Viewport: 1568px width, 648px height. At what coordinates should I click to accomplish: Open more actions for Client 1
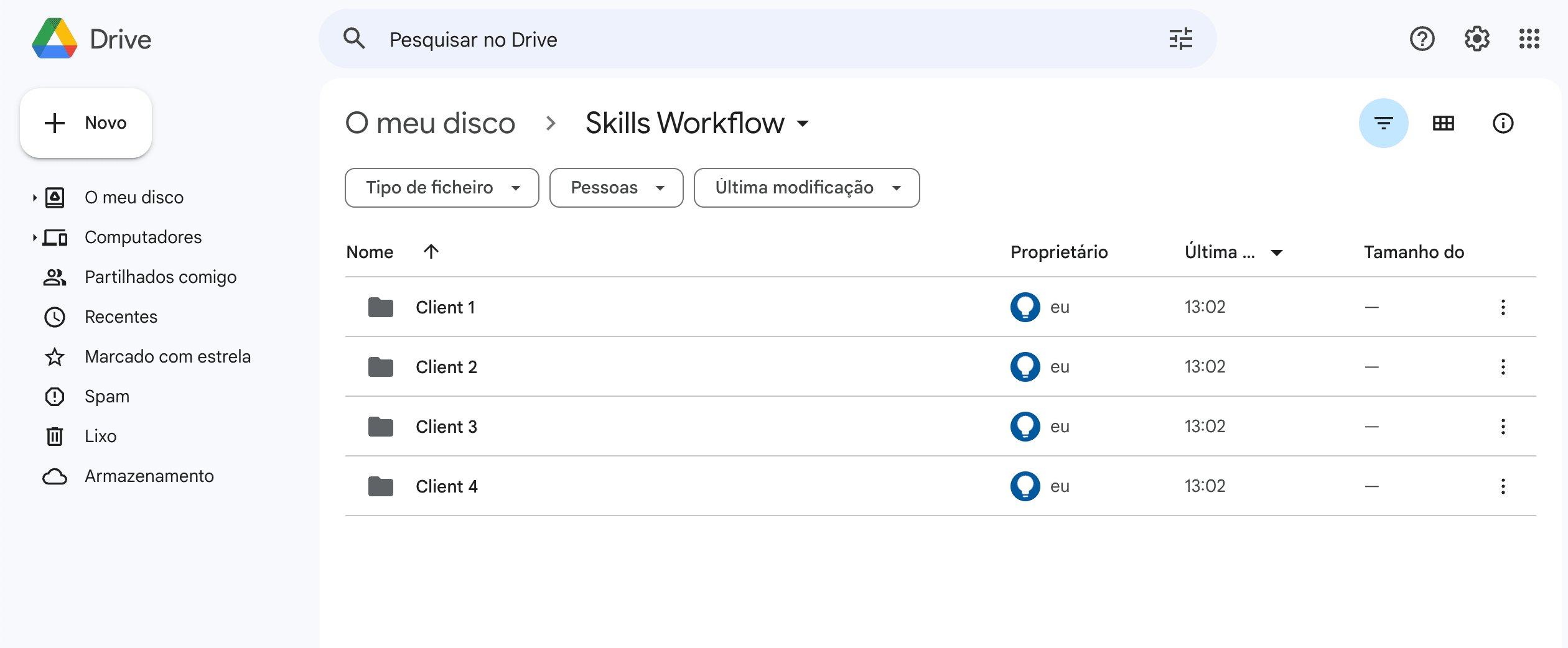[1503, 307]
